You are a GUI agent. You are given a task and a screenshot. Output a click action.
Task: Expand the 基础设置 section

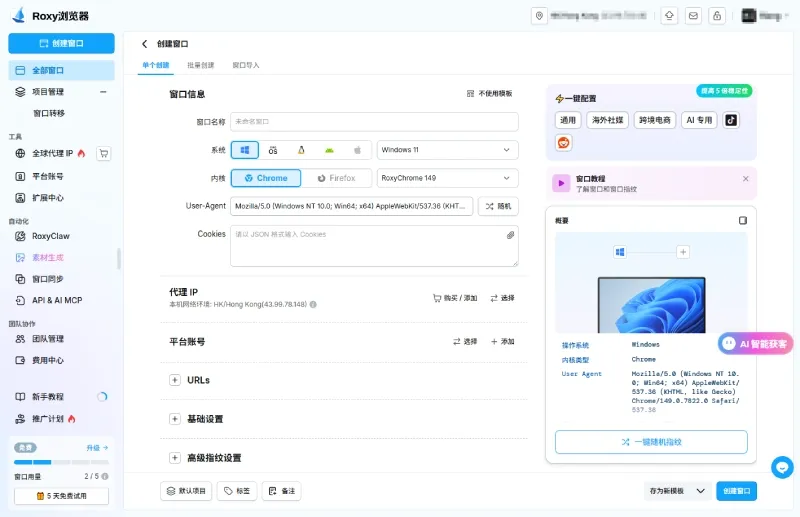(x=174, y=419)
